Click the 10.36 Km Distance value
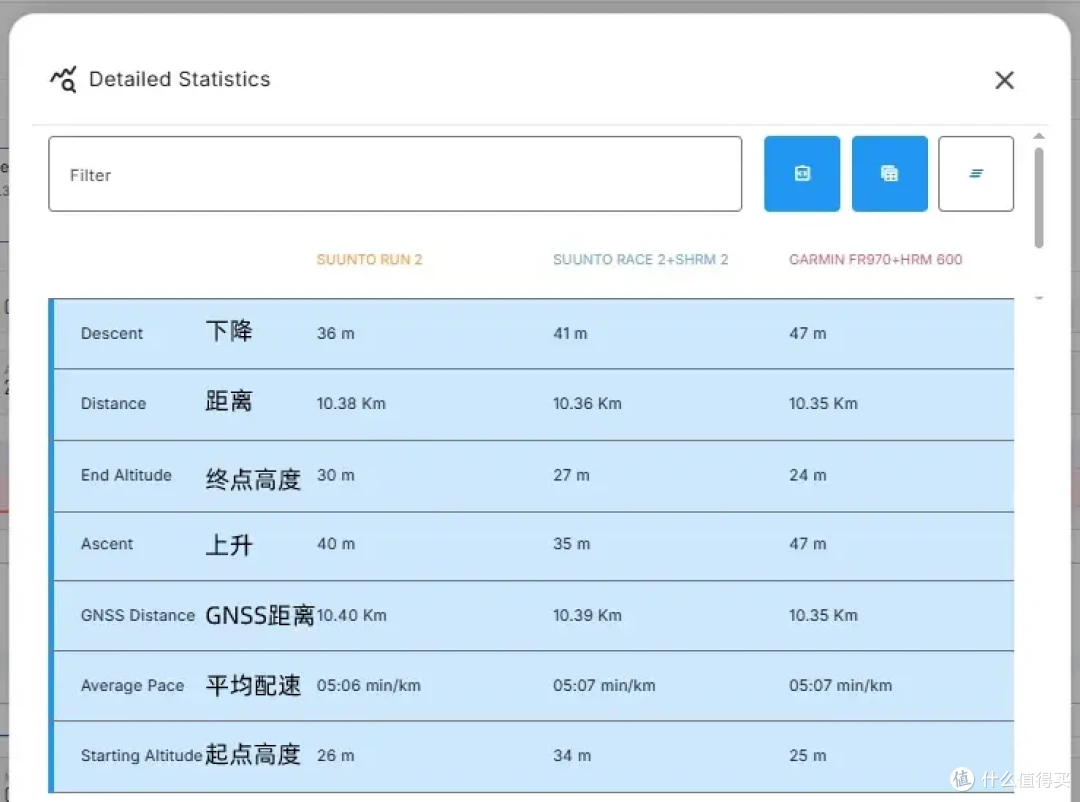The height and width of the screenshot is (802, 1080). 587,404
